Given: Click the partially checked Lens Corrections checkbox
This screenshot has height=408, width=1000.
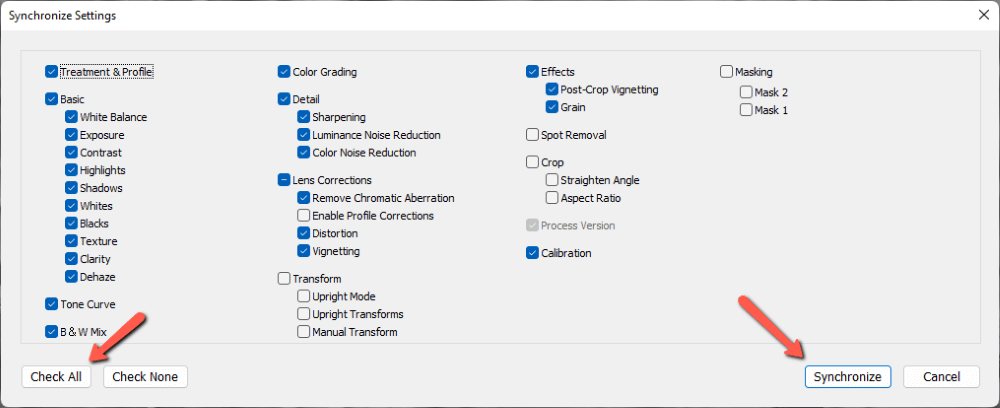Looking at the screenshot, I should point(284,180).
